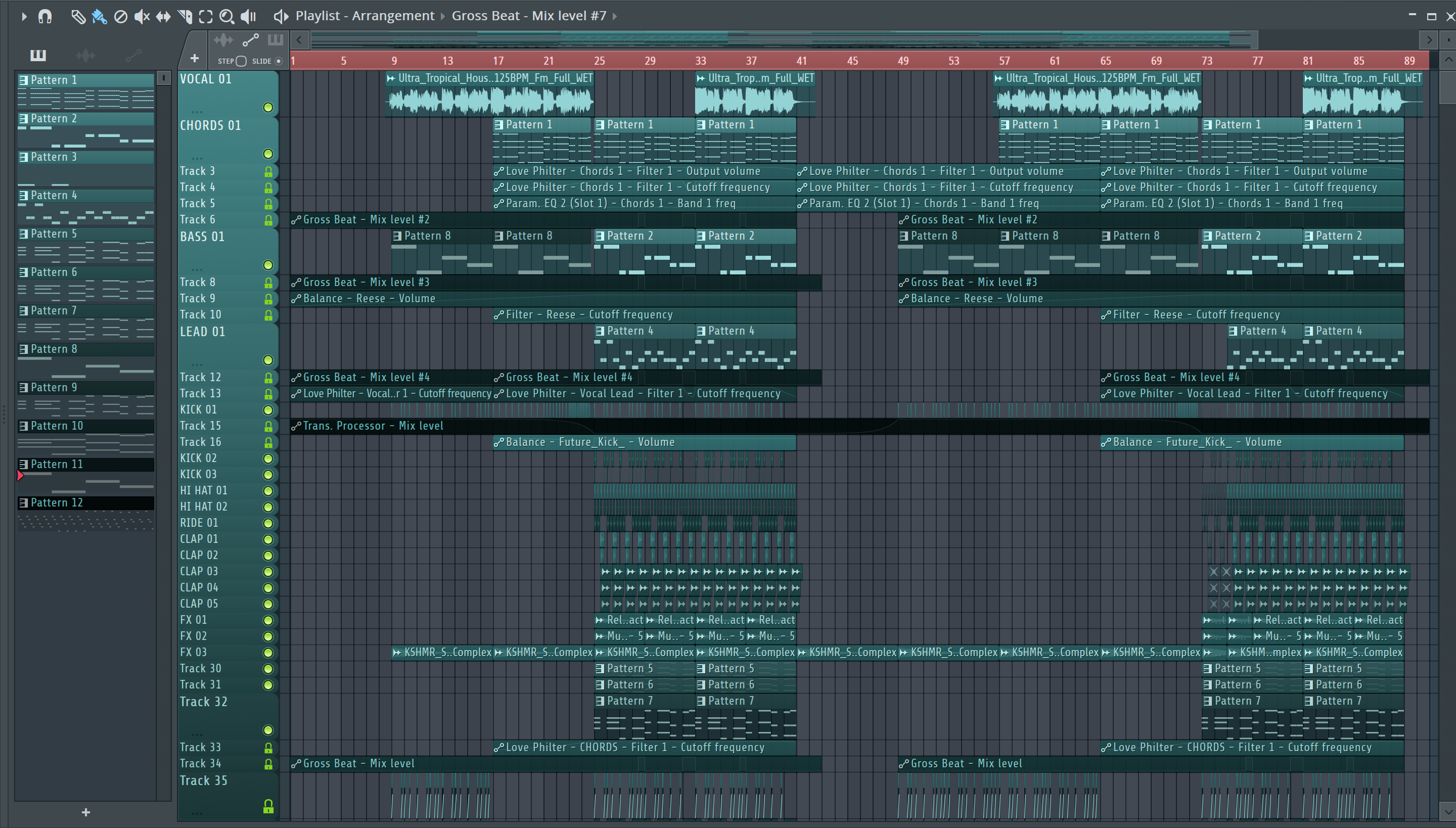This screenshot has width=1456, height=828.
Task: Mute the BASS 01 track
Action: pyautogui.click(x=268, y=265)
